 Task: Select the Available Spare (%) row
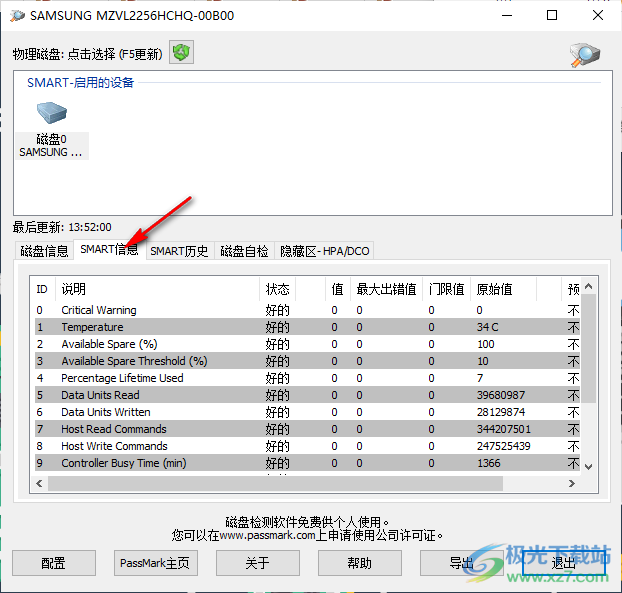coord(307,344)
